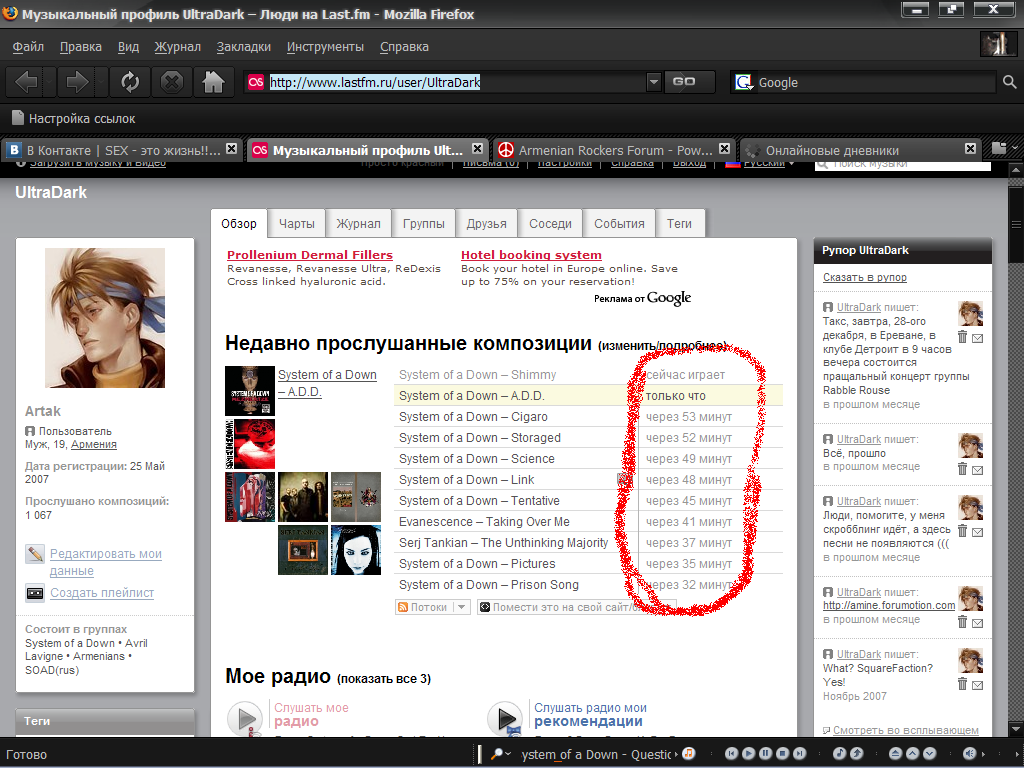Open the FoxyTunes search dropdown chevron
The image size is (1024, 768).
[508, 754]
